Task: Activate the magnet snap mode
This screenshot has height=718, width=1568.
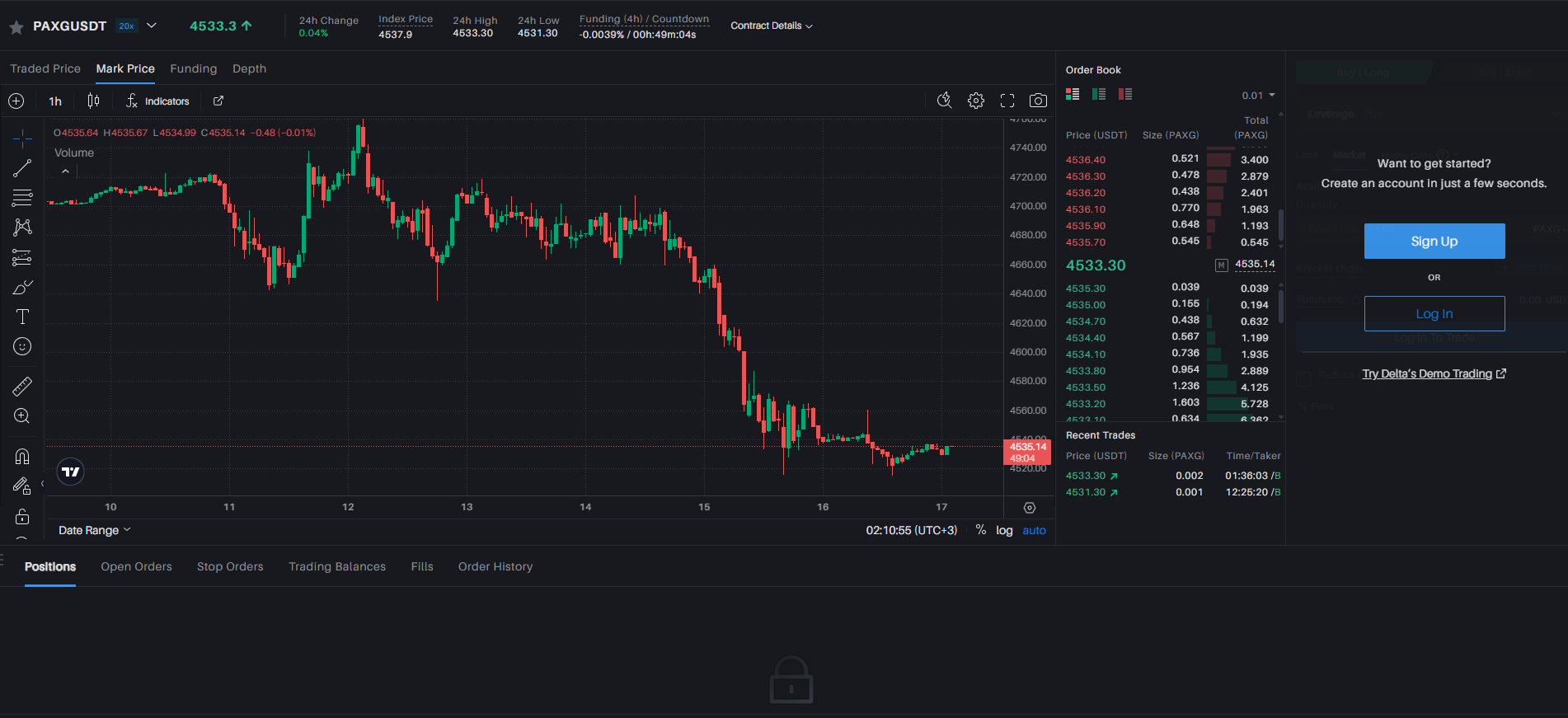Action: (22, 456)
